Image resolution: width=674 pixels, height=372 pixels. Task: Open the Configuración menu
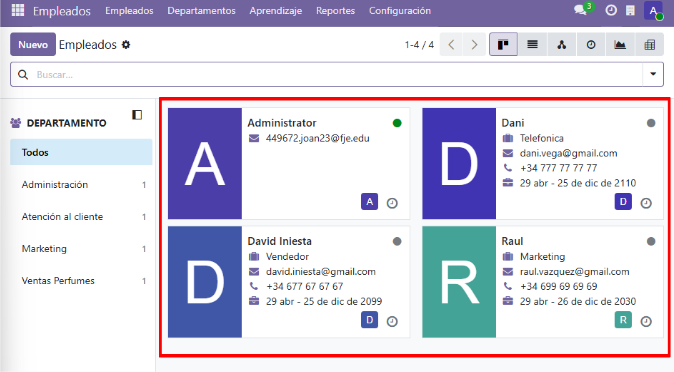pyautogui.click(x=400, y=11)
